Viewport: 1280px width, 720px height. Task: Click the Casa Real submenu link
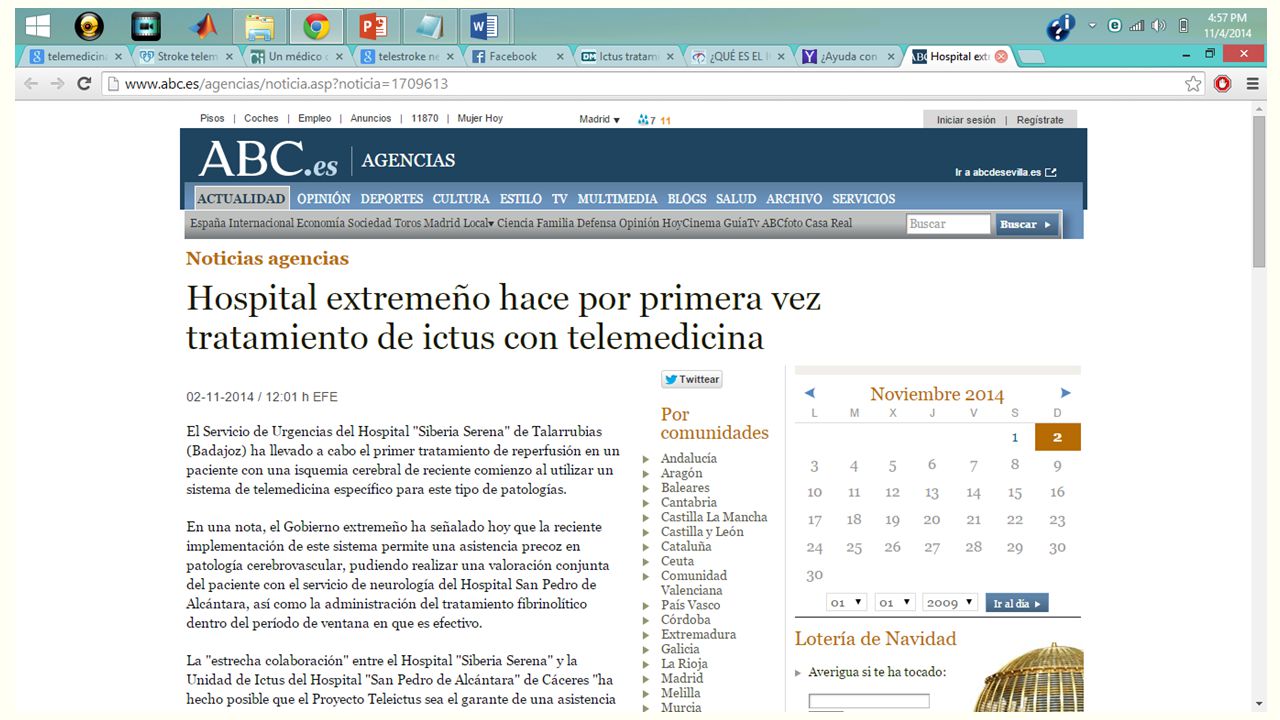[x=828, y=223]
